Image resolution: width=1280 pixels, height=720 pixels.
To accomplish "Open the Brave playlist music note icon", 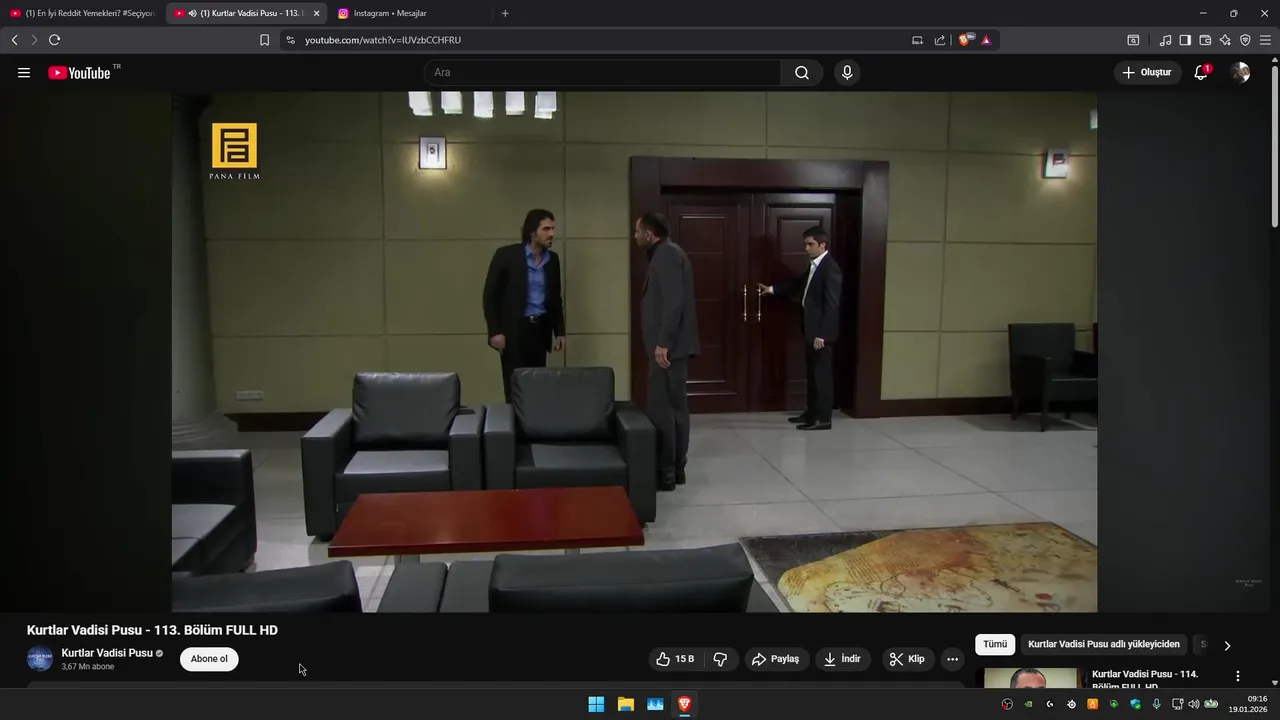I will pos(1165,40).
